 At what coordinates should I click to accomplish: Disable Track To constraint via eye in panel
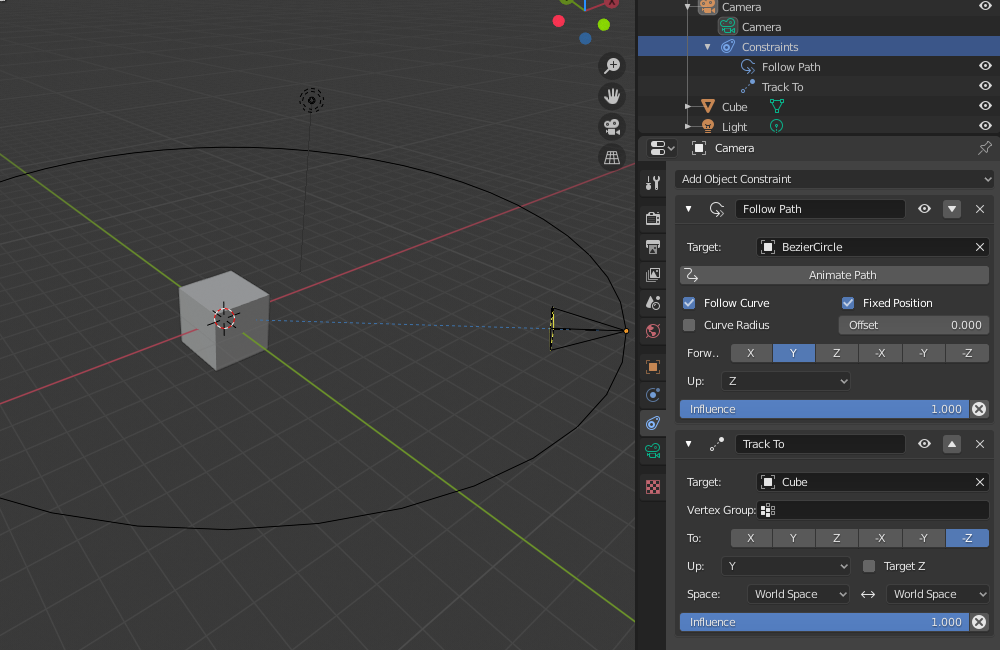(x=924, y=443)
